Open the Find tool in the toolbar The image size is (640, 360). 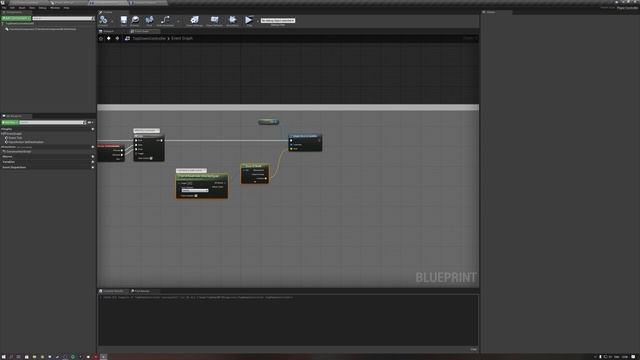coord(149,20)
